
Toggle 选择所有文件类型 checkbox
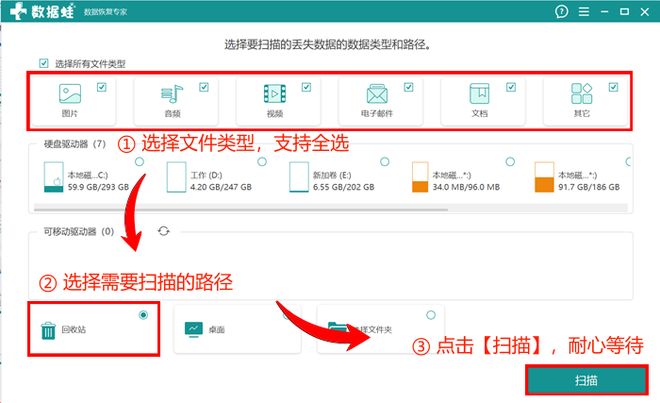coord(44,63)
